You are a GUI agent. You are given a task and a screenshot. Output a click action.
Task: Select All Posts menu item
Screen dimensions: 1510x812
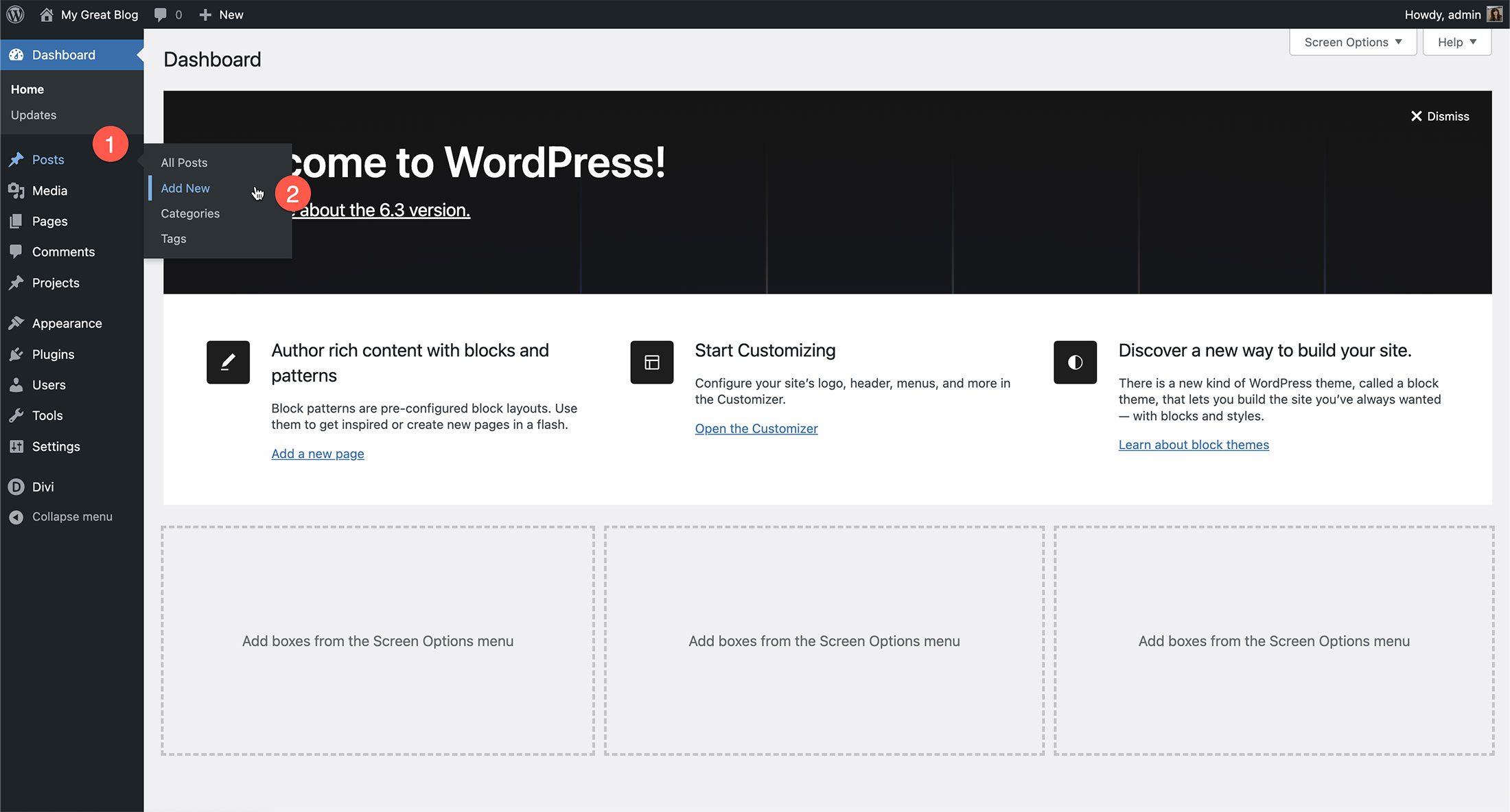tap(183, 162)
